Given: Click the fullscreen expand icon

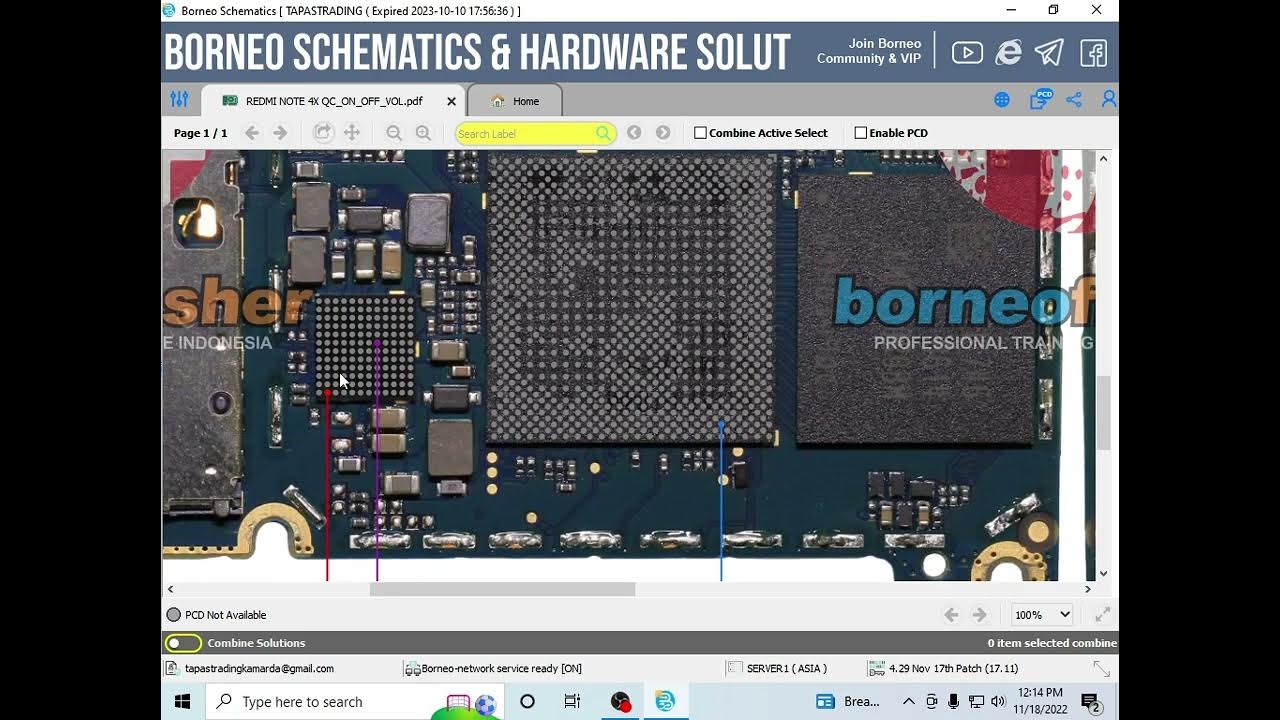Looking at the screenshot, I should click(1102, 615).
